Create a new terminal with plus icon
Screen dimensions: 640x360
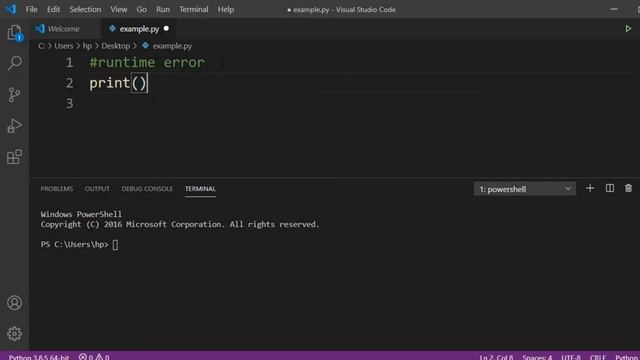point(590,188)
